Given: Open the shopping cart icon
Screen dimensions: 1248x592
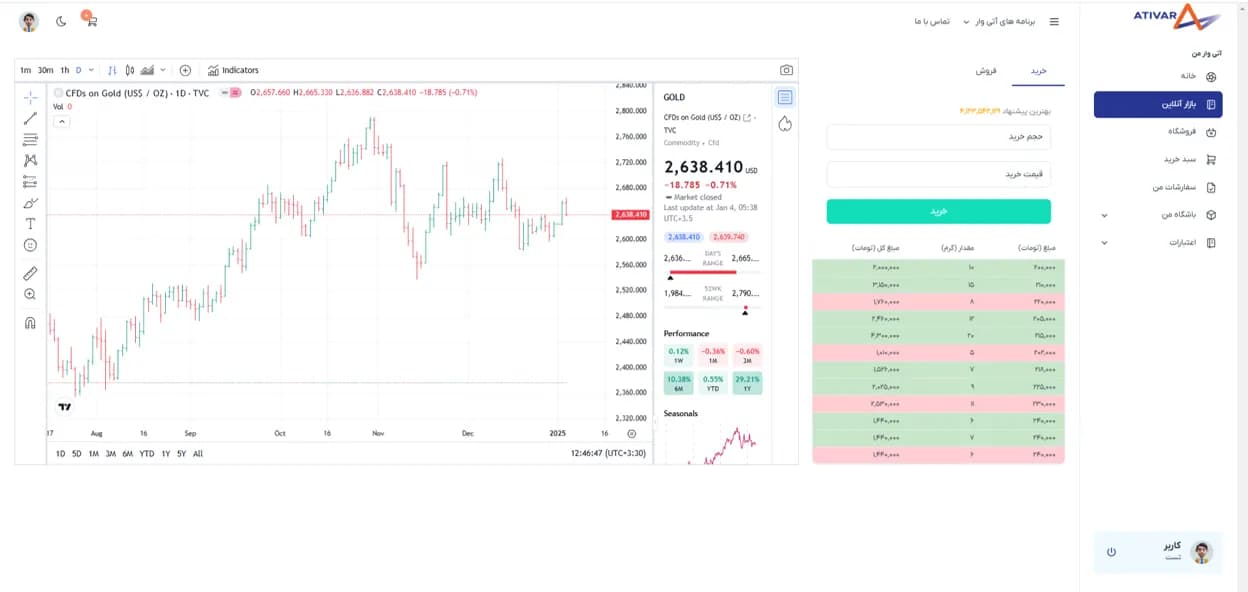Looking at the screenshot, I should pyautogui.click(x=91, y=20).
